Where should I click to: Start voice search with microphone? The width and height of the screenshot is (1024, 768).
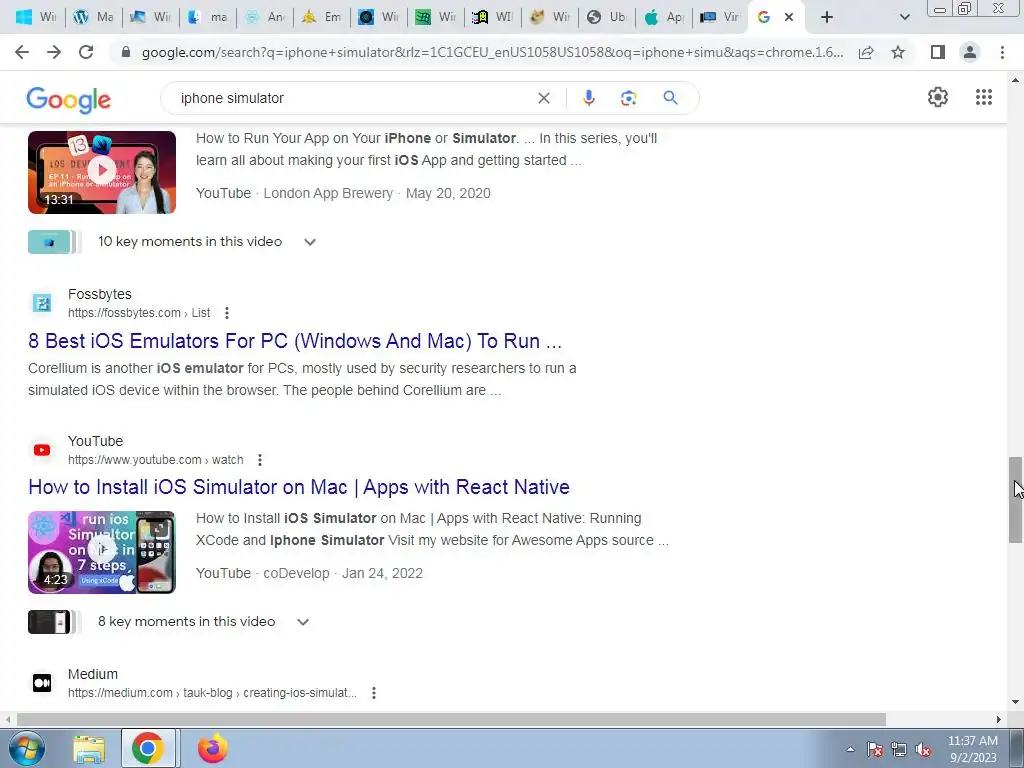(x=588, y=98)
